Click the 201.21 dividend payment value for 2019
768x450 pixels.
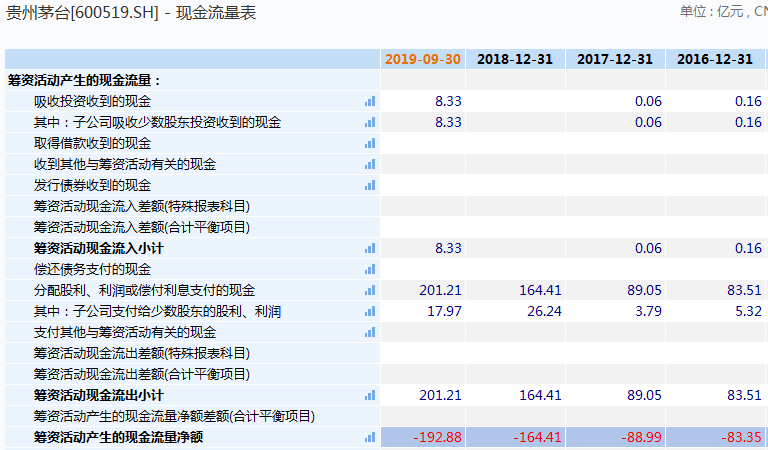pos(441,290)
